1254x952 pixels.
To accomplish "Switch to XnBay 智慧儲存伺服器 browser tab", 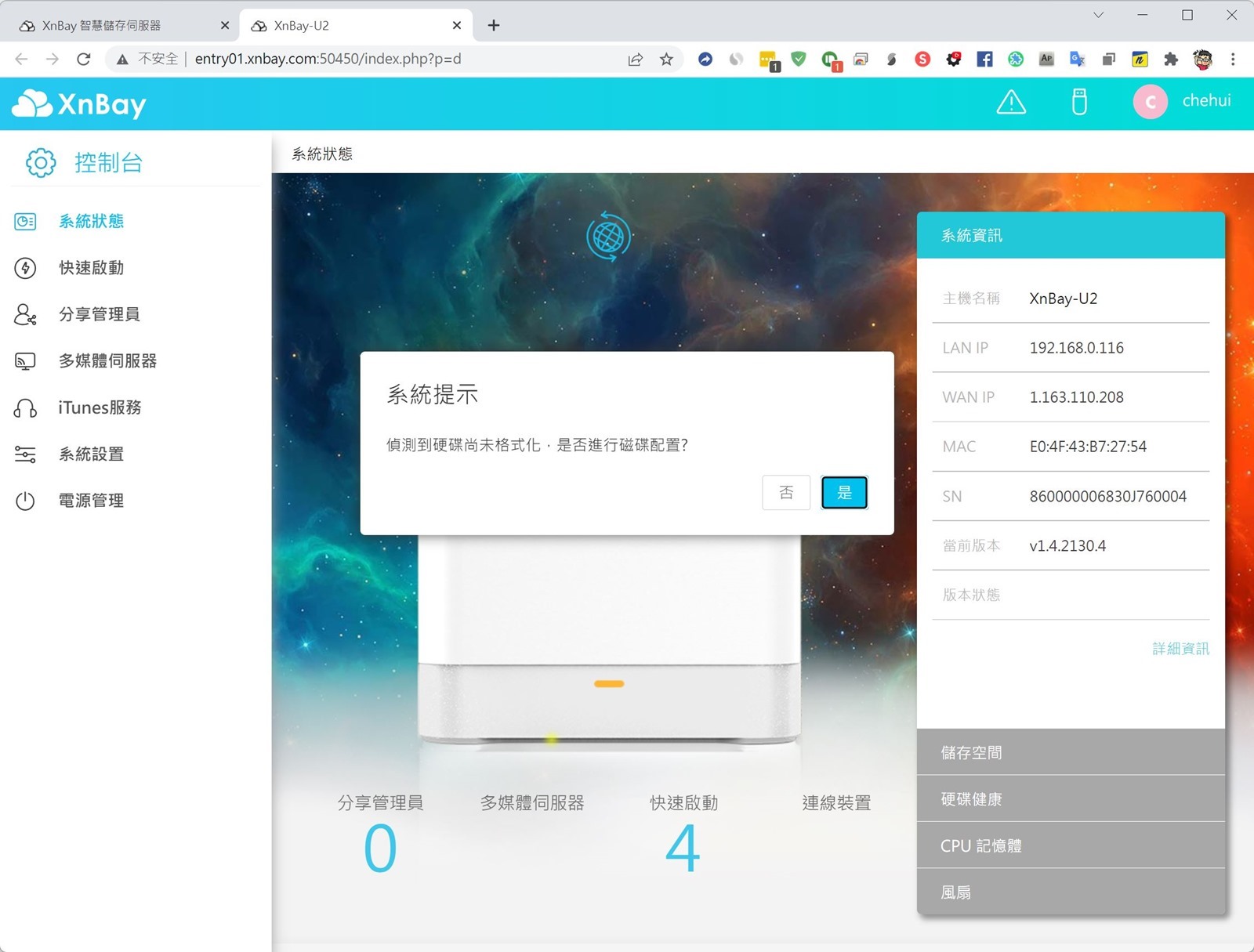I will (118, 26).
